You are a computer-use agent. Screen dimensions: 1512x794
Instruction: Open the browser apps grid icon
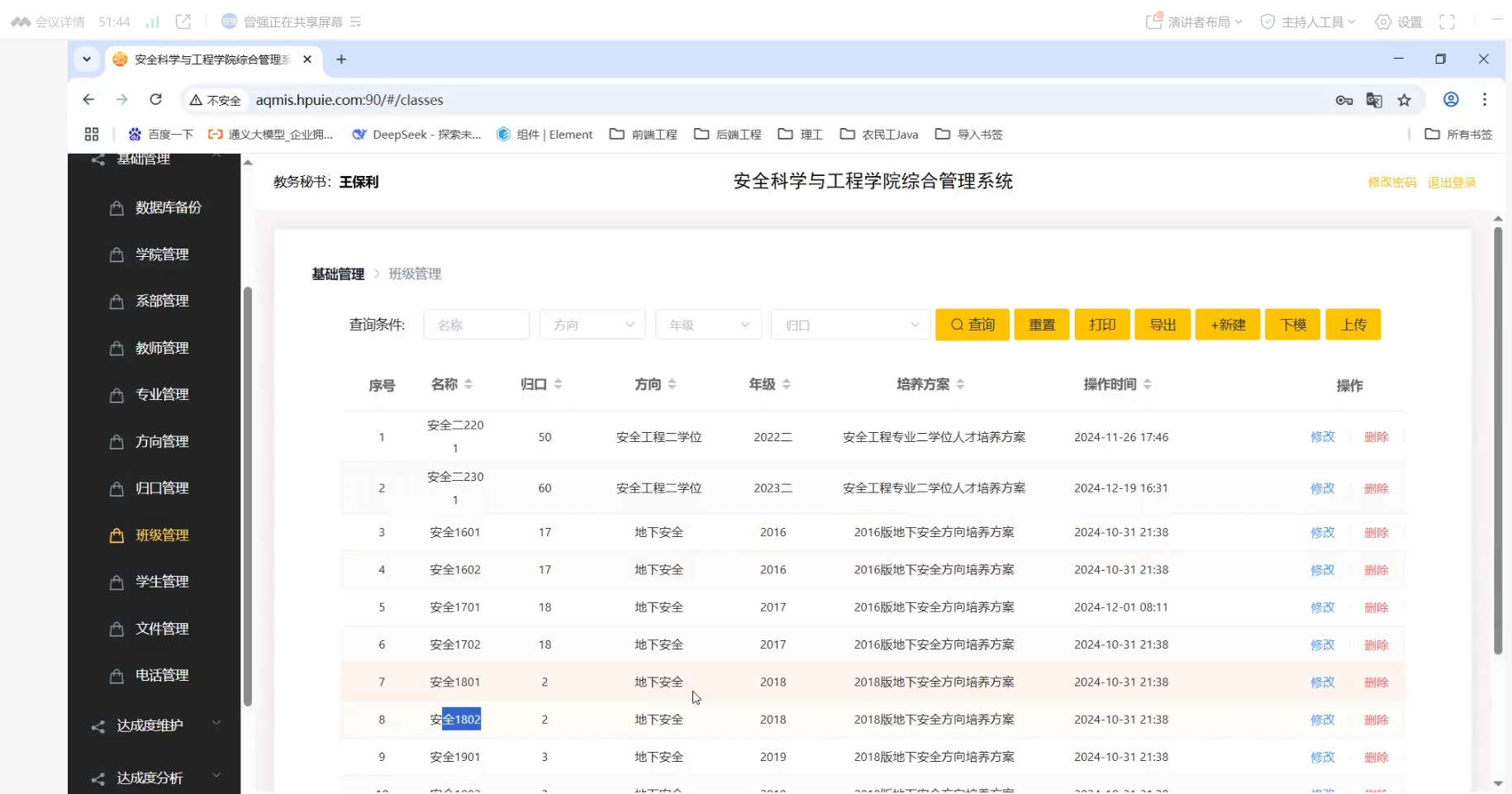92,134
